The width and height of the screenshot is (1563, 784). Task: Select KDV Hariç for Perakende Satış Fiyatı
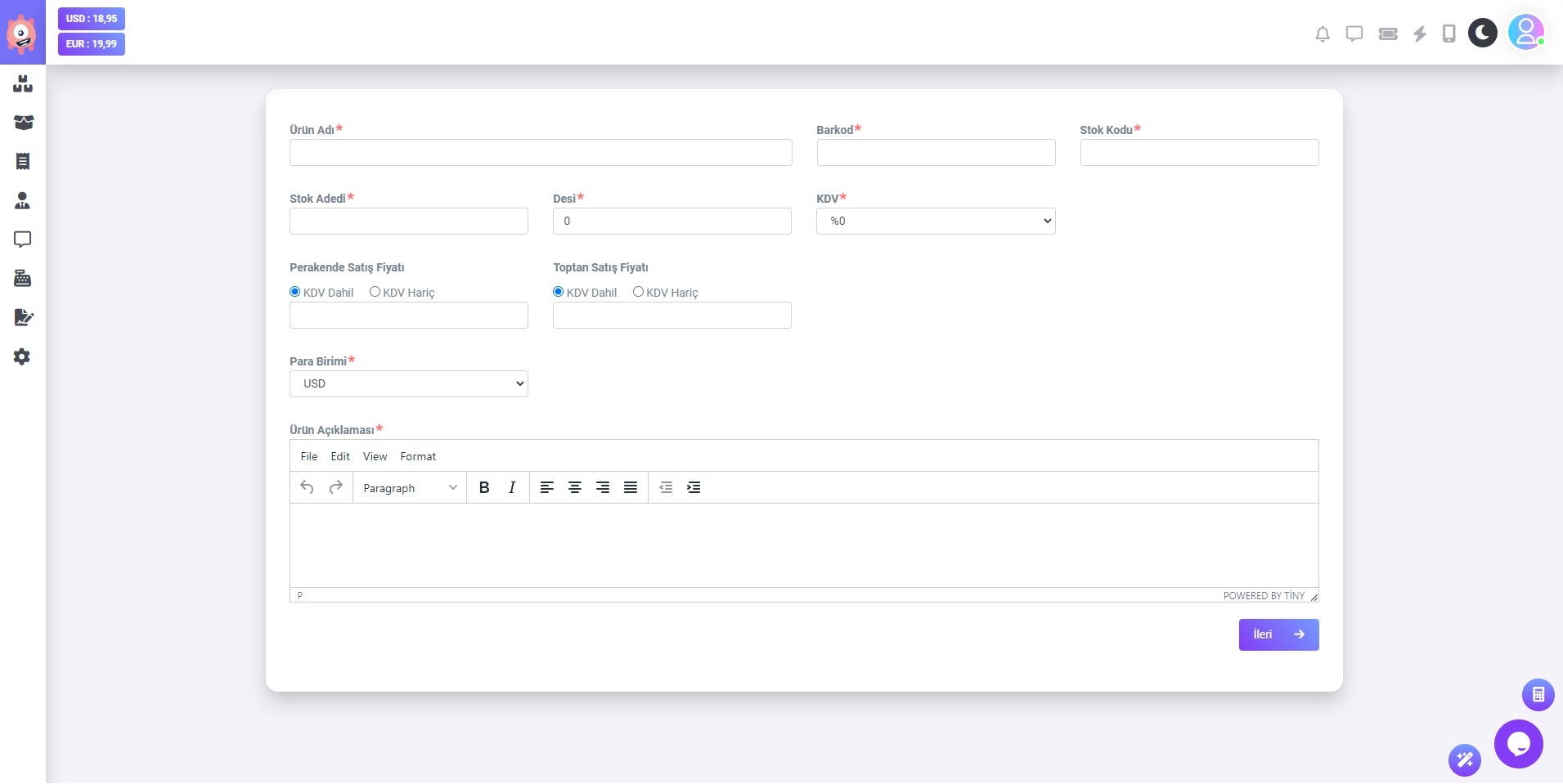point(375,292)
